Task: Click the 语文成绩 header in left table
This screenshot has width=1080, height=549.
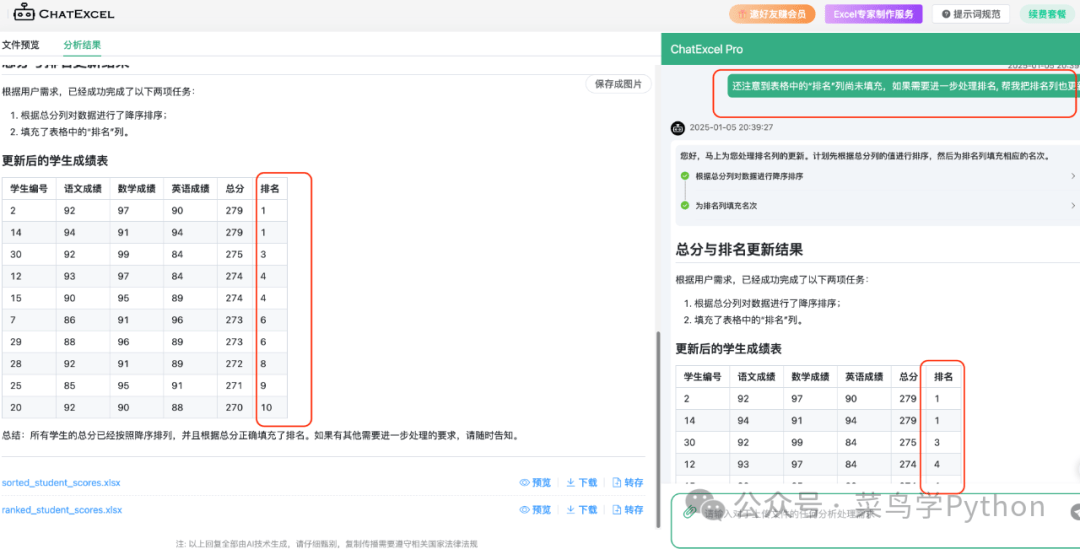Action: tap(83, 189)
